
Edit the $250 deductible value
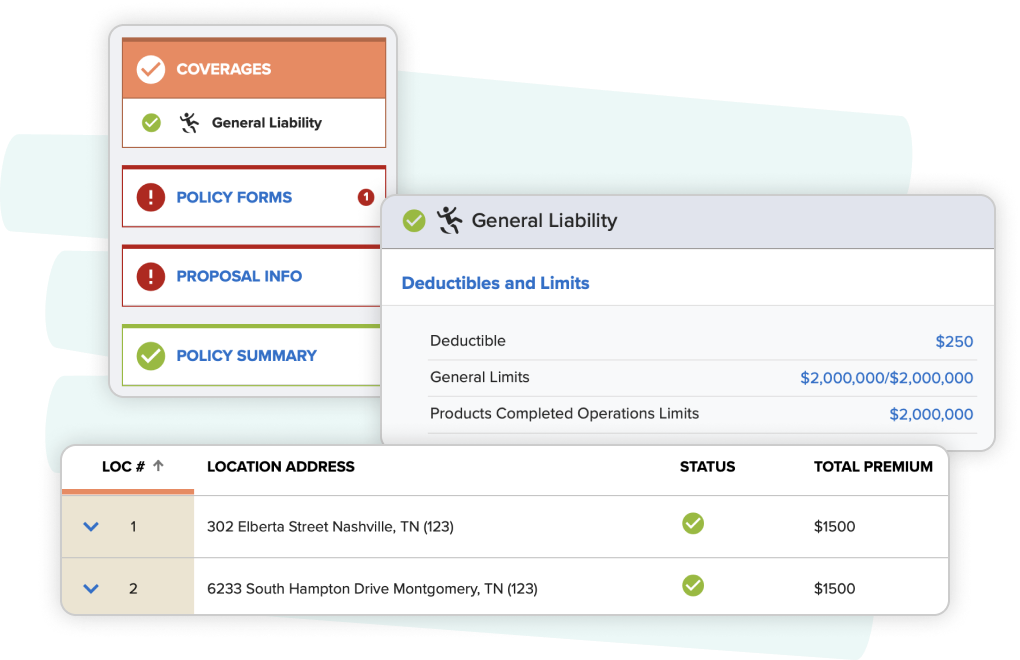pyautogui.click(x=954, y=341)
